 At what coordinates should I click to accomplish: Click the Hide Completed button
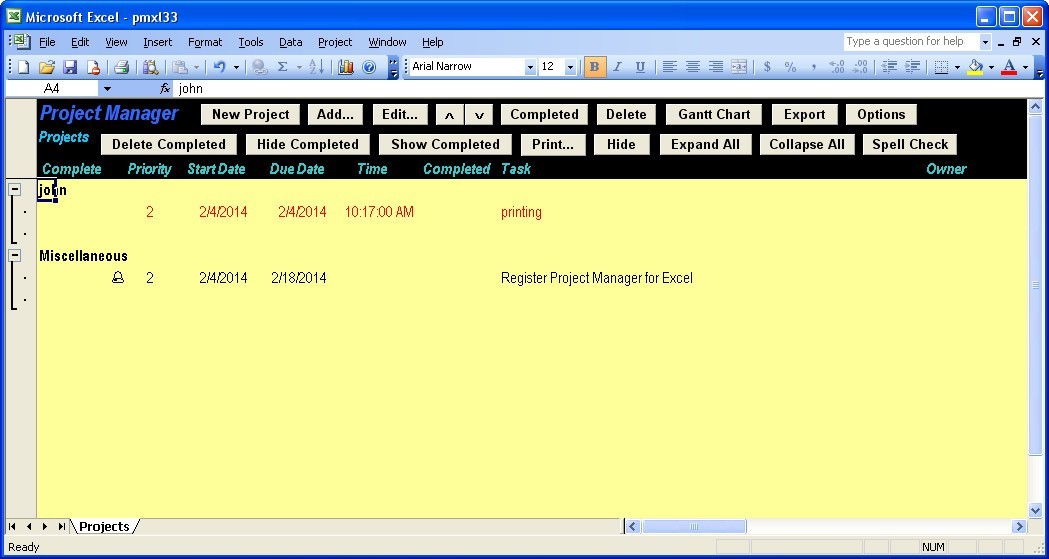(x=308, y=144)
